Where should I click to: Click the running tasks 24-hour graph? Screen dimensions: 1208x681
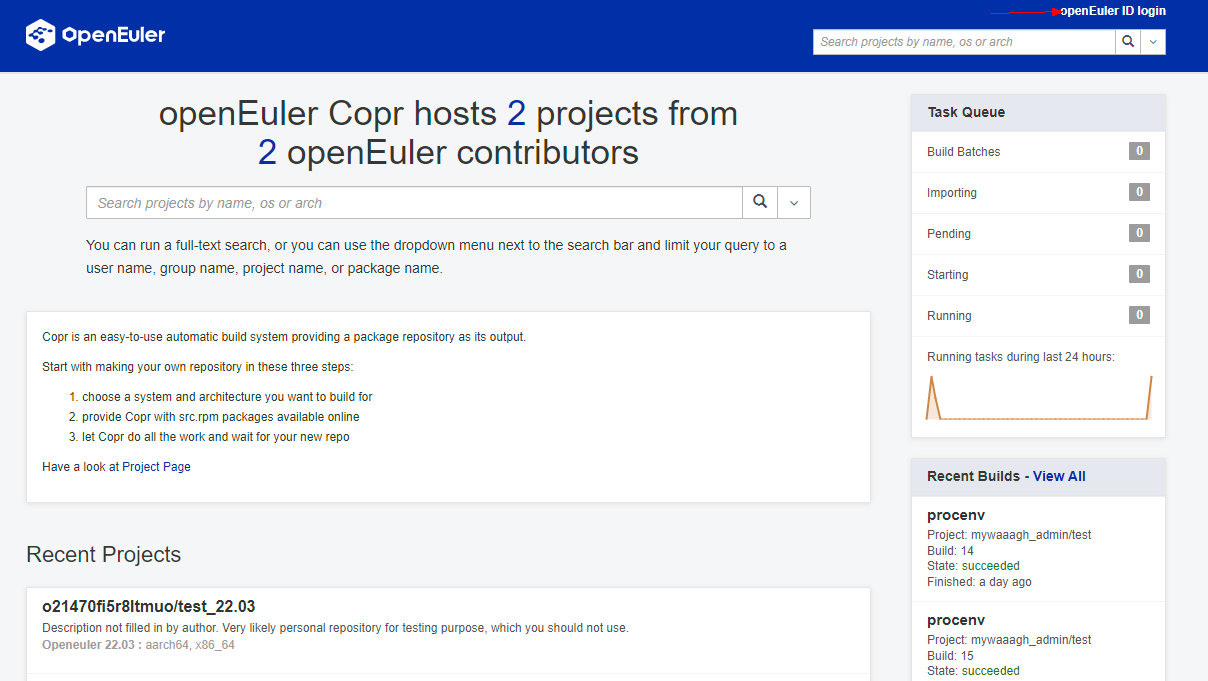tap(1038, 397)
